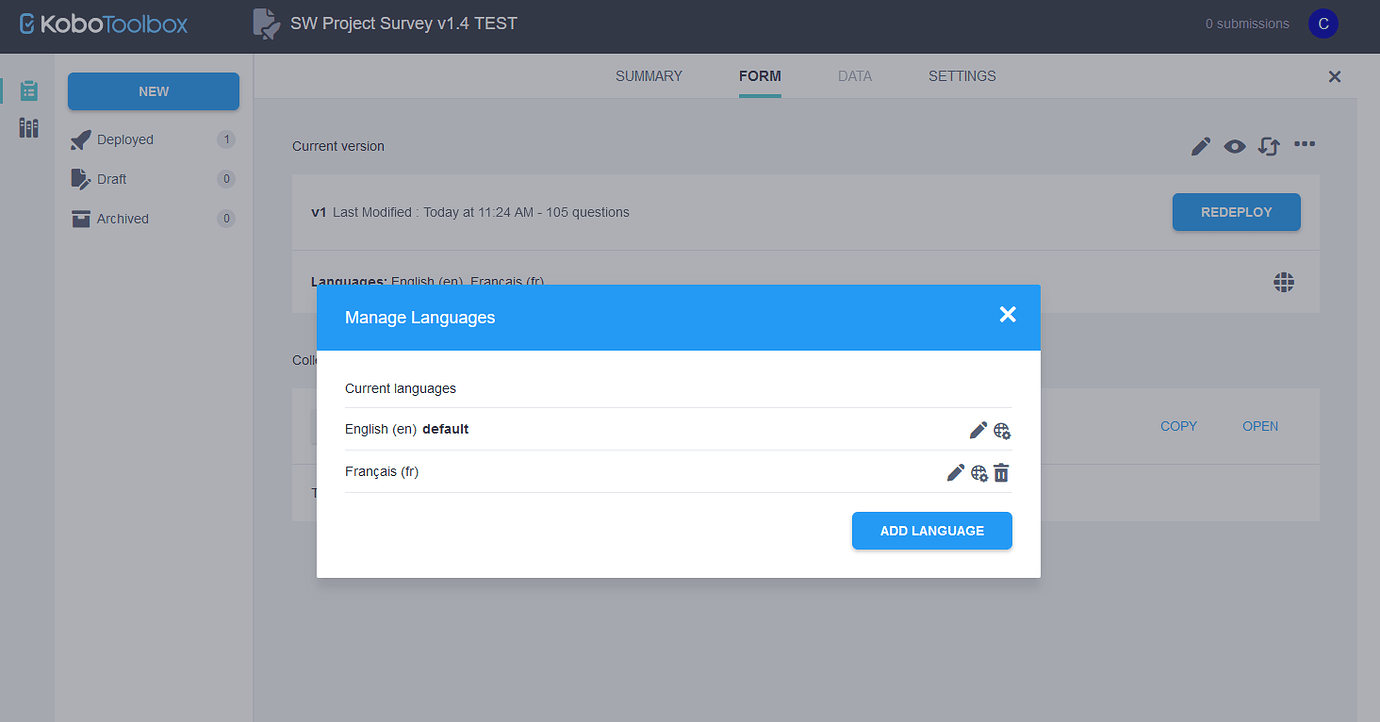The image size is (1380, 722).
Task: Switch to the SUMMARY tab
Action: tap(648, 76)
